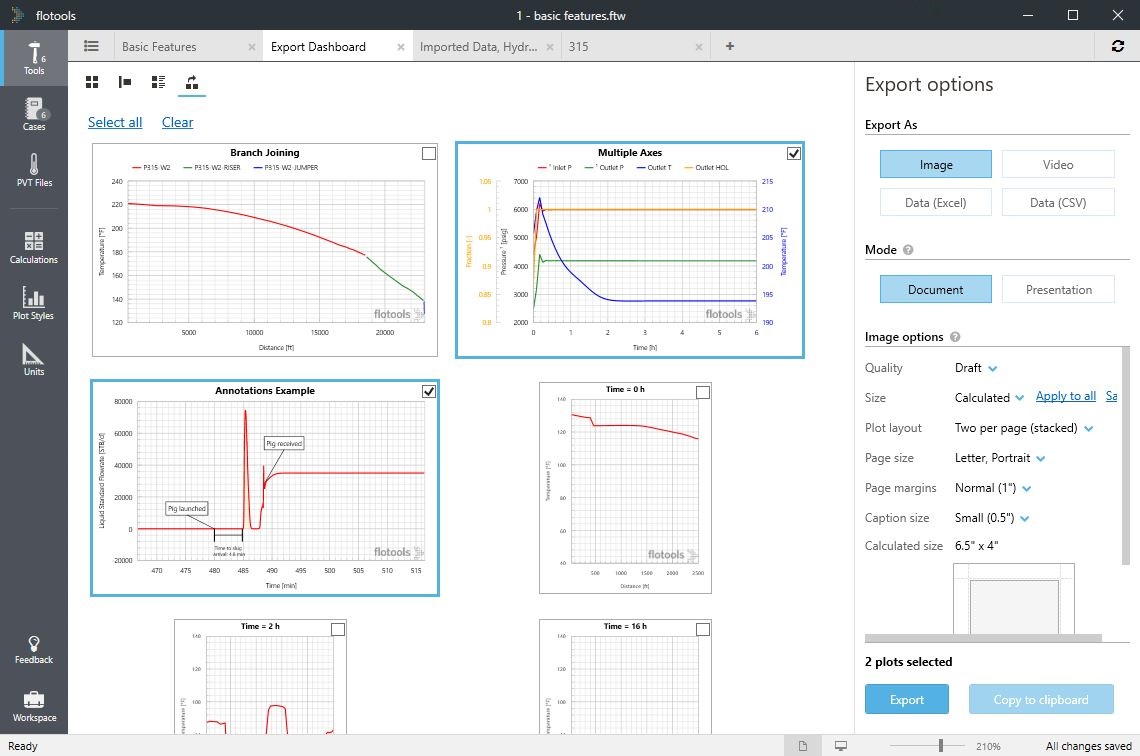Image resolution: width=1140 pixels, height=756 pixels.
Task: Switch to grid view icon in dashboard toolbar
Action: coord(92,83)
